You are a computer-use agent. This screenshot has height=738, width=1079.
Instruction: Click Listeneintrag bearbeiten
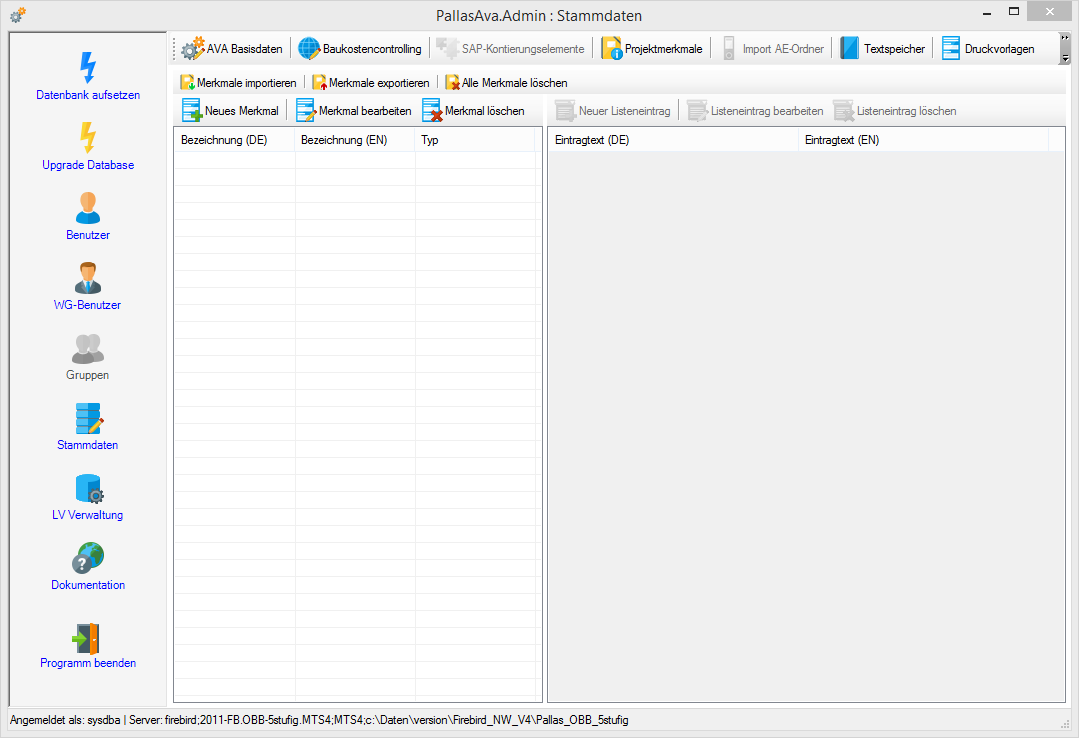pyautogui.click(x=756, y=111)
